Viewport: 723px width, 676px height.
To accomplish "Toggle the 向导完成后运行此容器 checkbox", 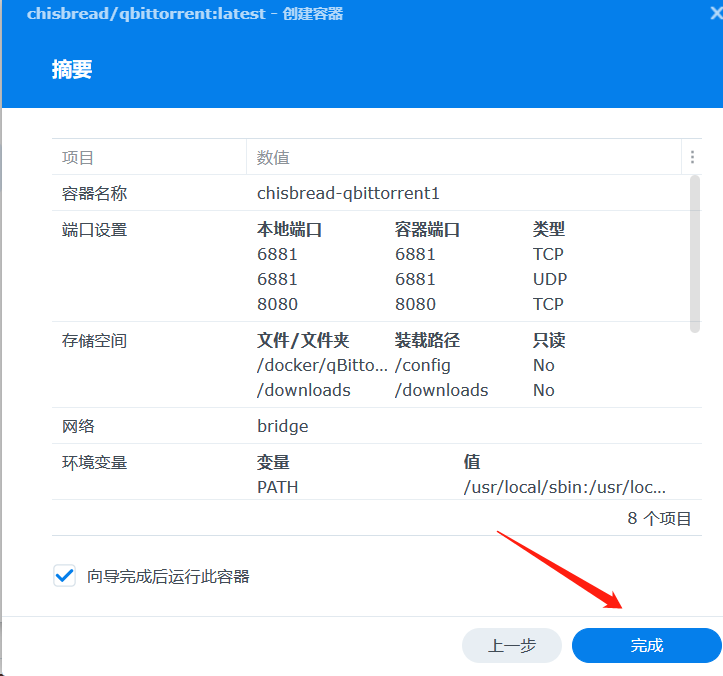I will tap(65, 575).
